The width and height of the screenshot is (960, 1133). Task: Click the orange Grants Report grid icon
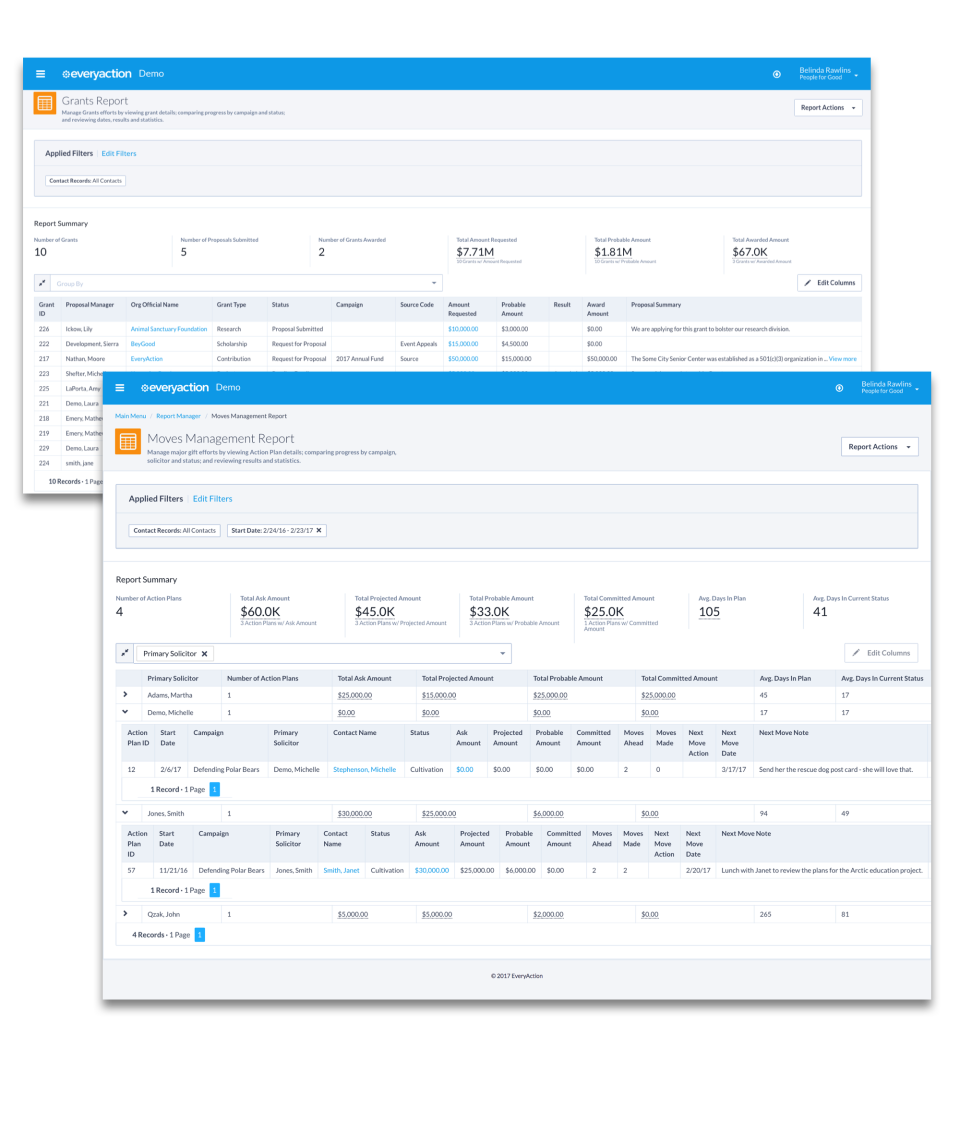(44, 102)
